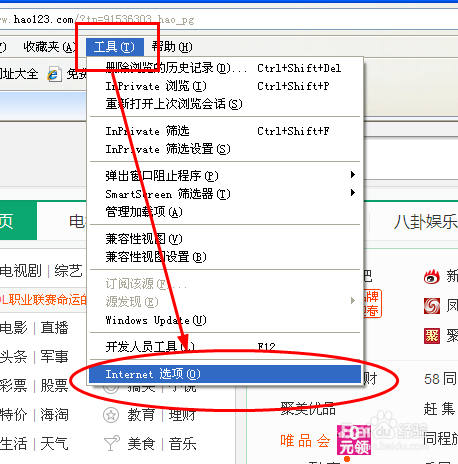Choose InPrivate 筛选 entry
The height and width of the screenshot is (464, 458).
tap(225, 131)
